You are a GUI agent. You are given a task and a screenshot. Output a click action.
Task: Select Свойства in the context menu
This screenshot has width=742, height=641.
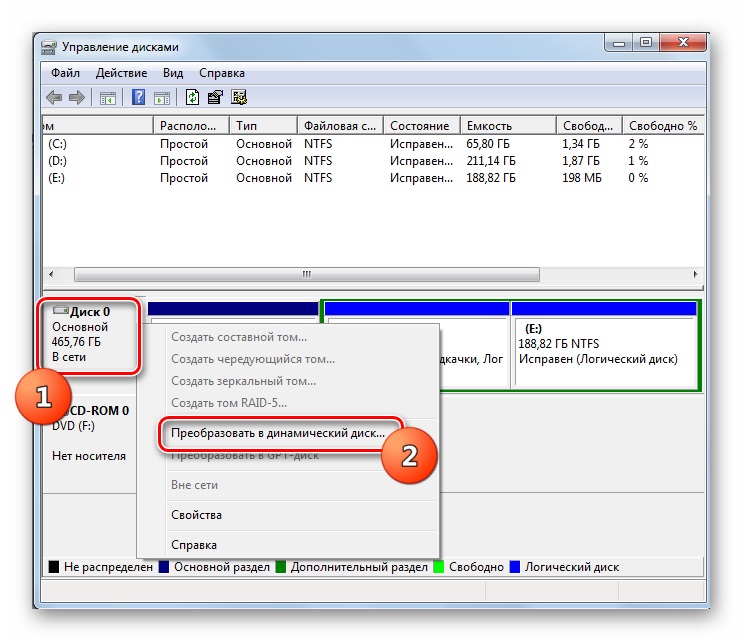(196, 515)
